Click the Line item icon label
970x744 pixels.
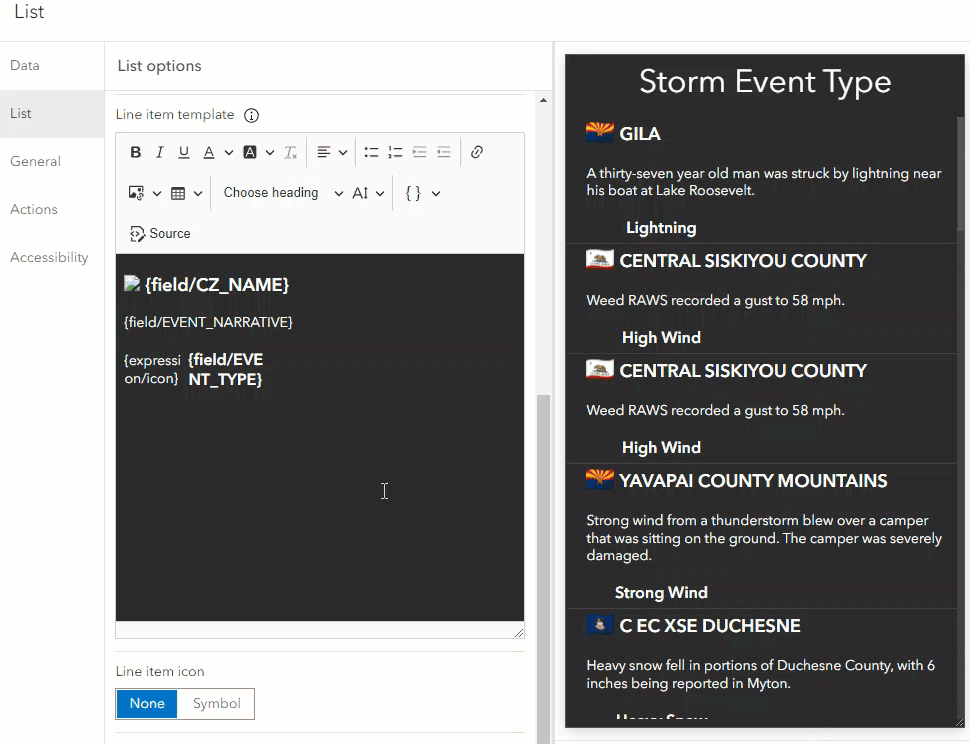160,672
